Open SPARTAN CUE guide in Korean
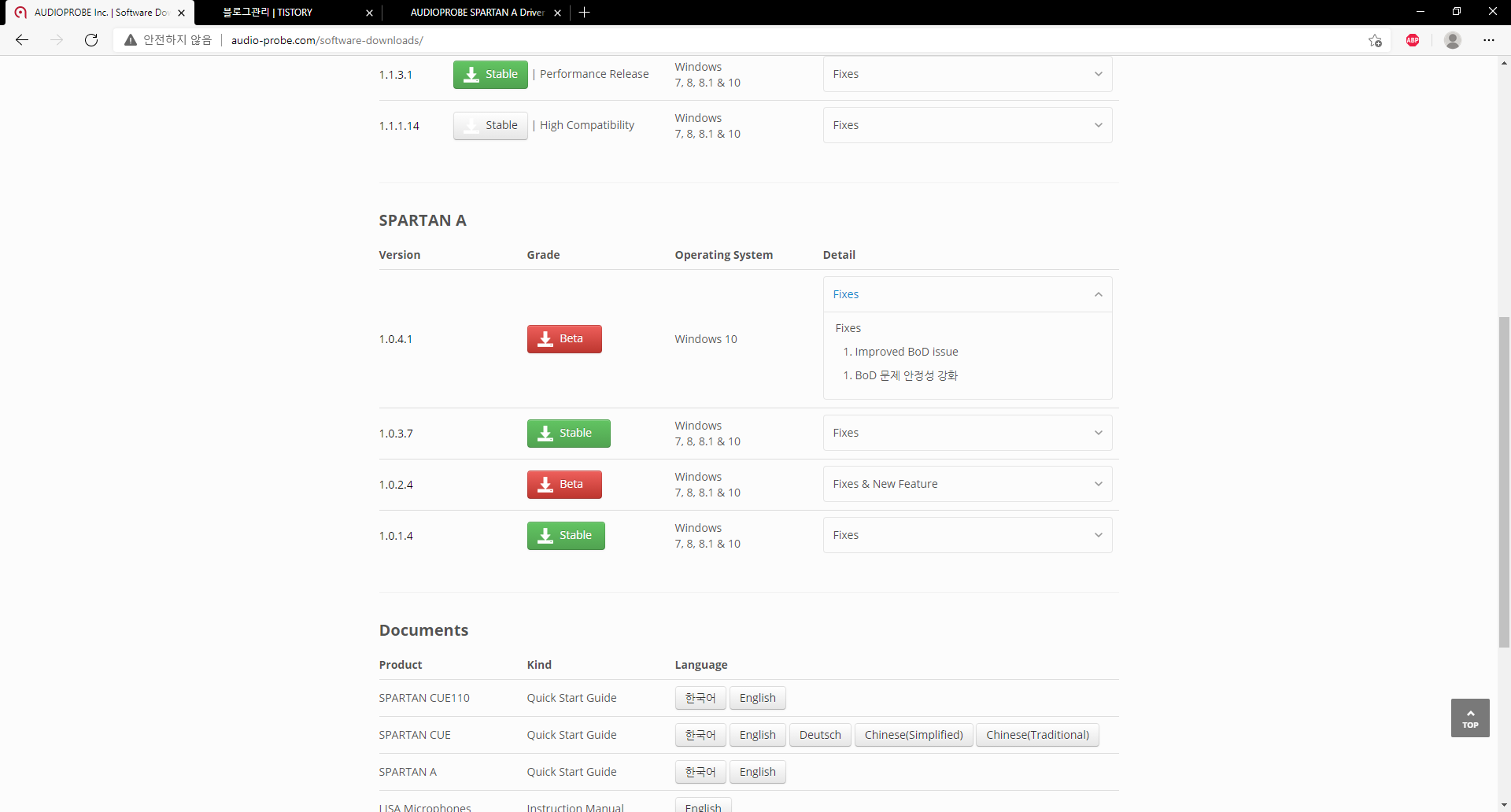This screenshot has height=812, width=1511. click(700, 735)
